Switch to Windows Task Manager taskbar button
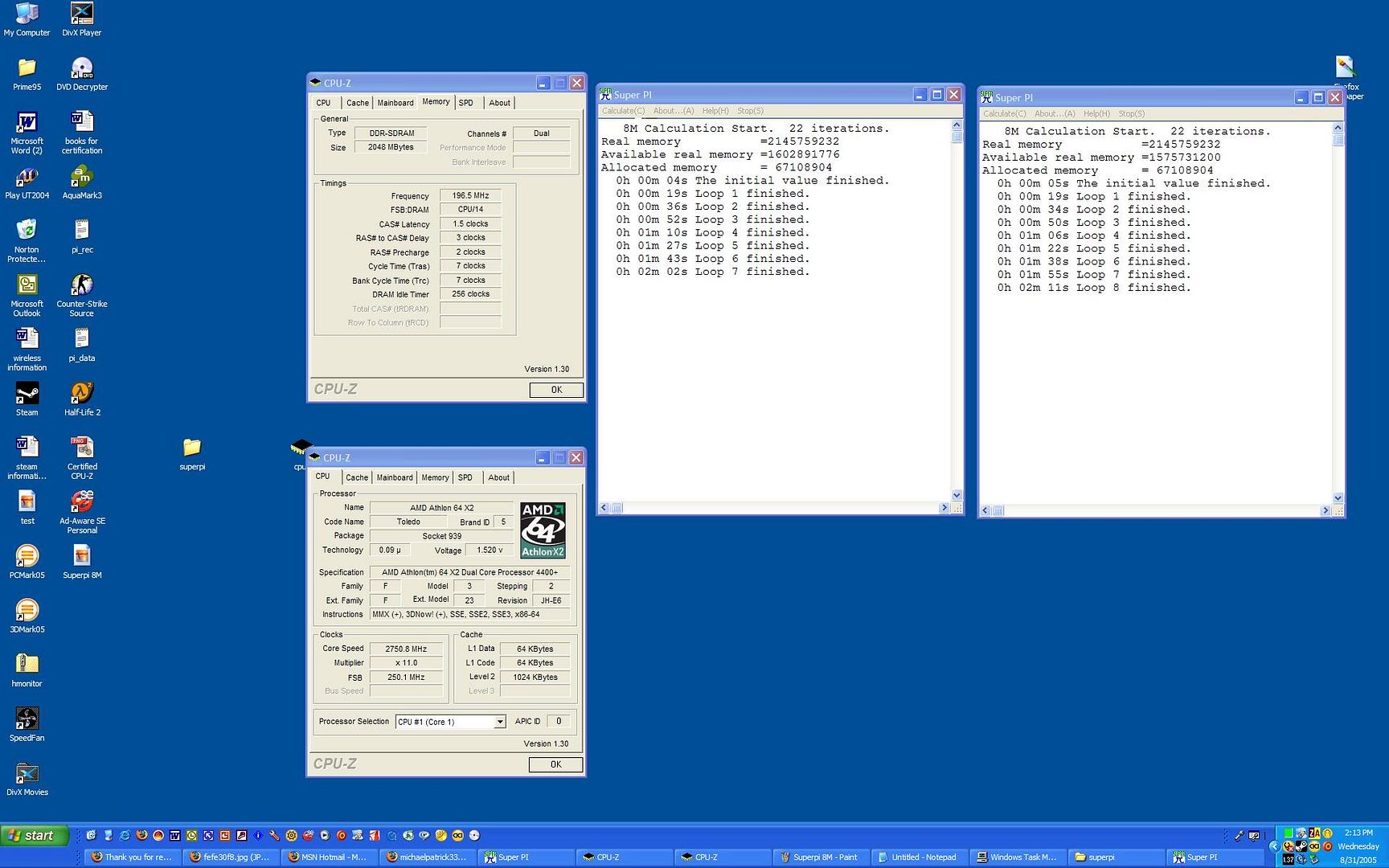Viewport: 1389px width, 868px height. click(1018, 858)
